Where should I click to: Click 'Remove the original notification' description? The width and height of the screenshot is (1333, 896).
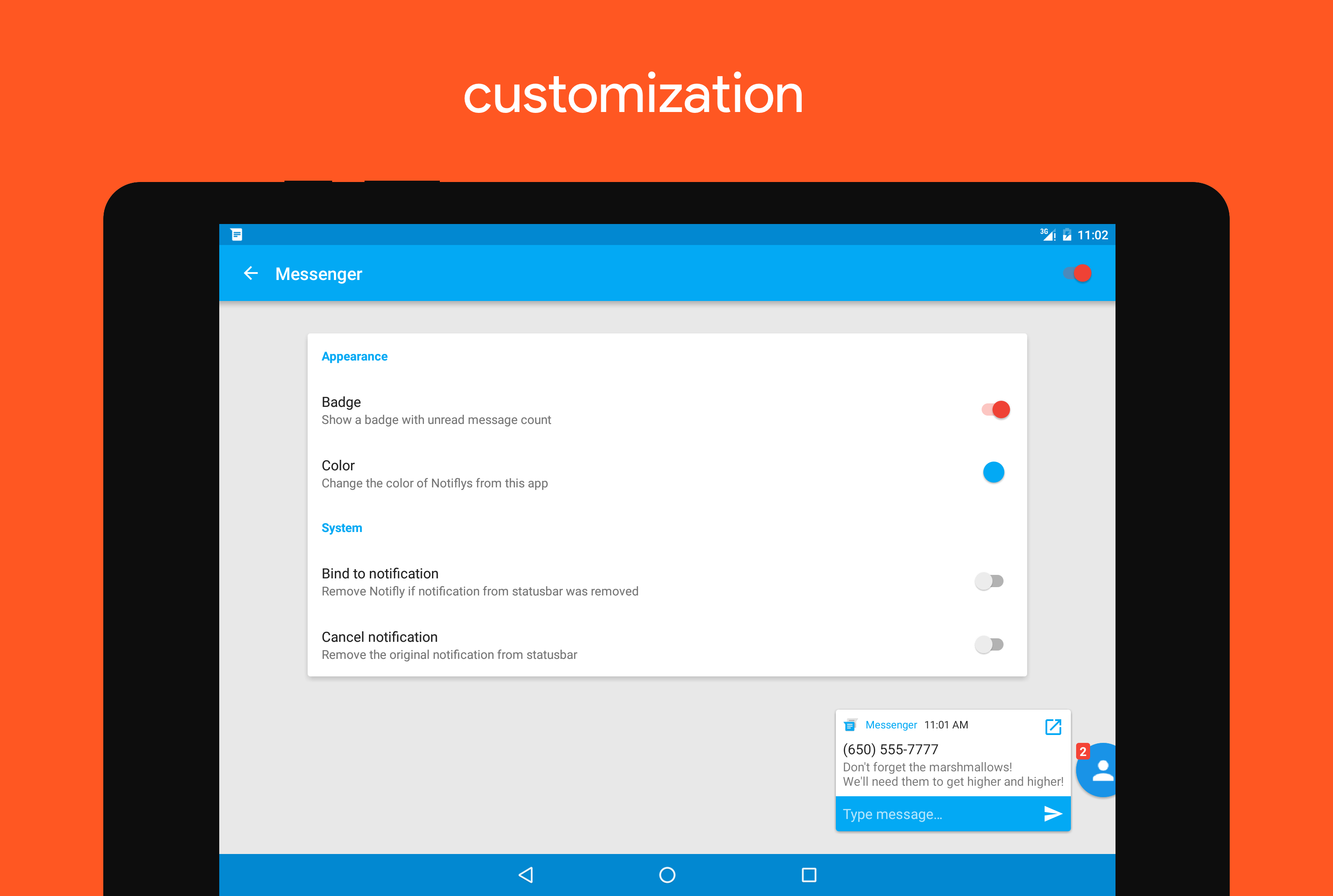tap(449, 655)
